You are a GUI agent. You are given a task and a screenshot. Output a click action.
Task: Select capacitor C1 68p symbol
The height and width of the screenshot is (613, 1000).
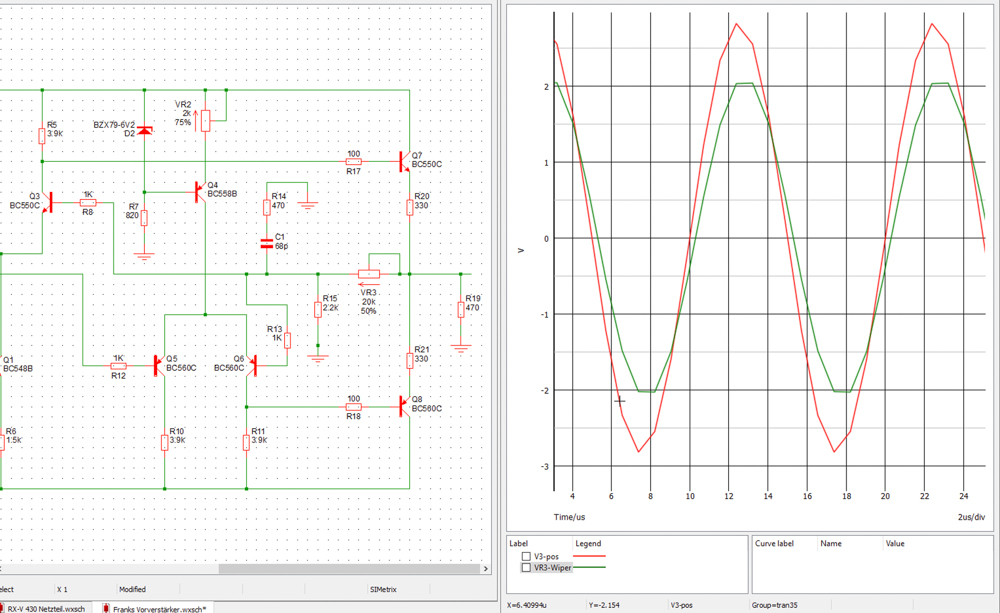tap(267, 243)
